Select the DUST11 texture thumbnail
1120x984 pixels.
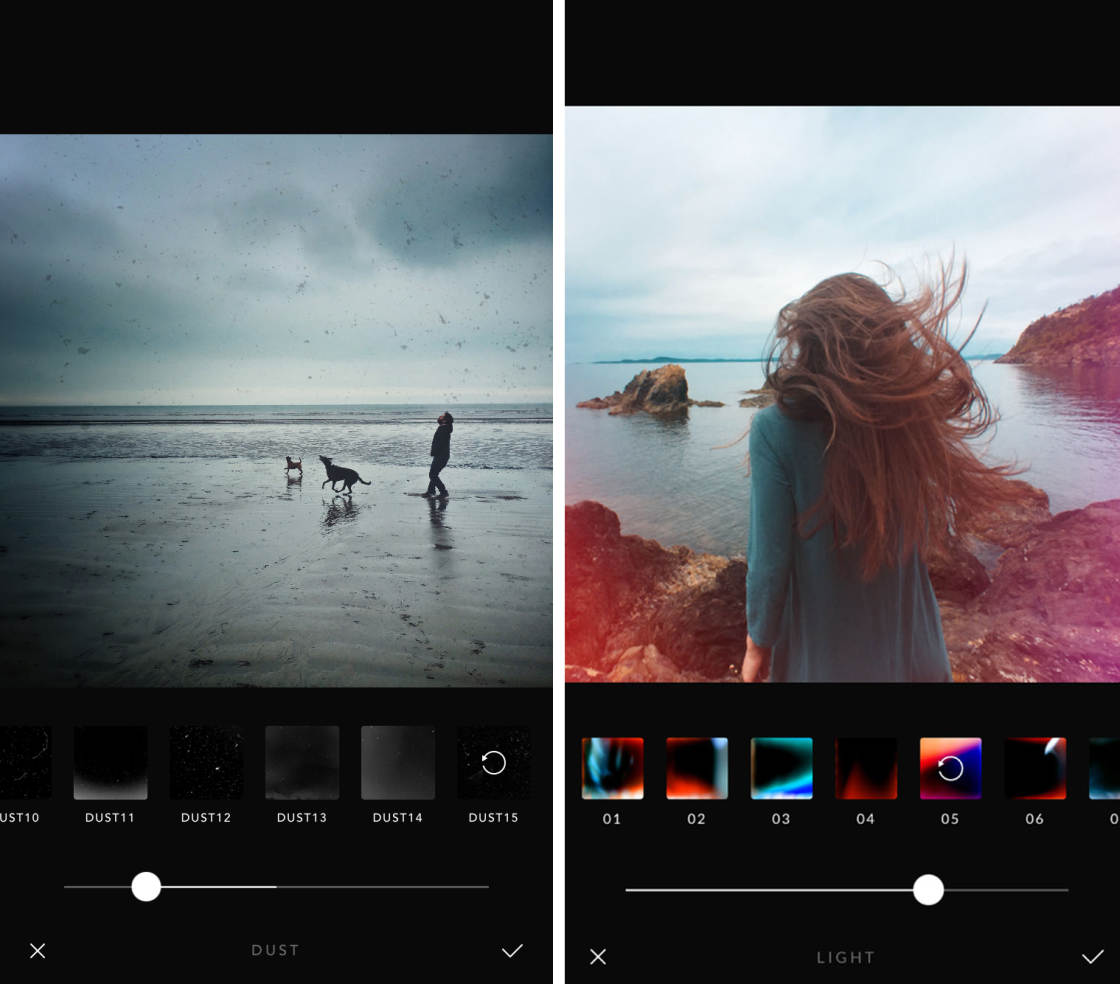111,763
